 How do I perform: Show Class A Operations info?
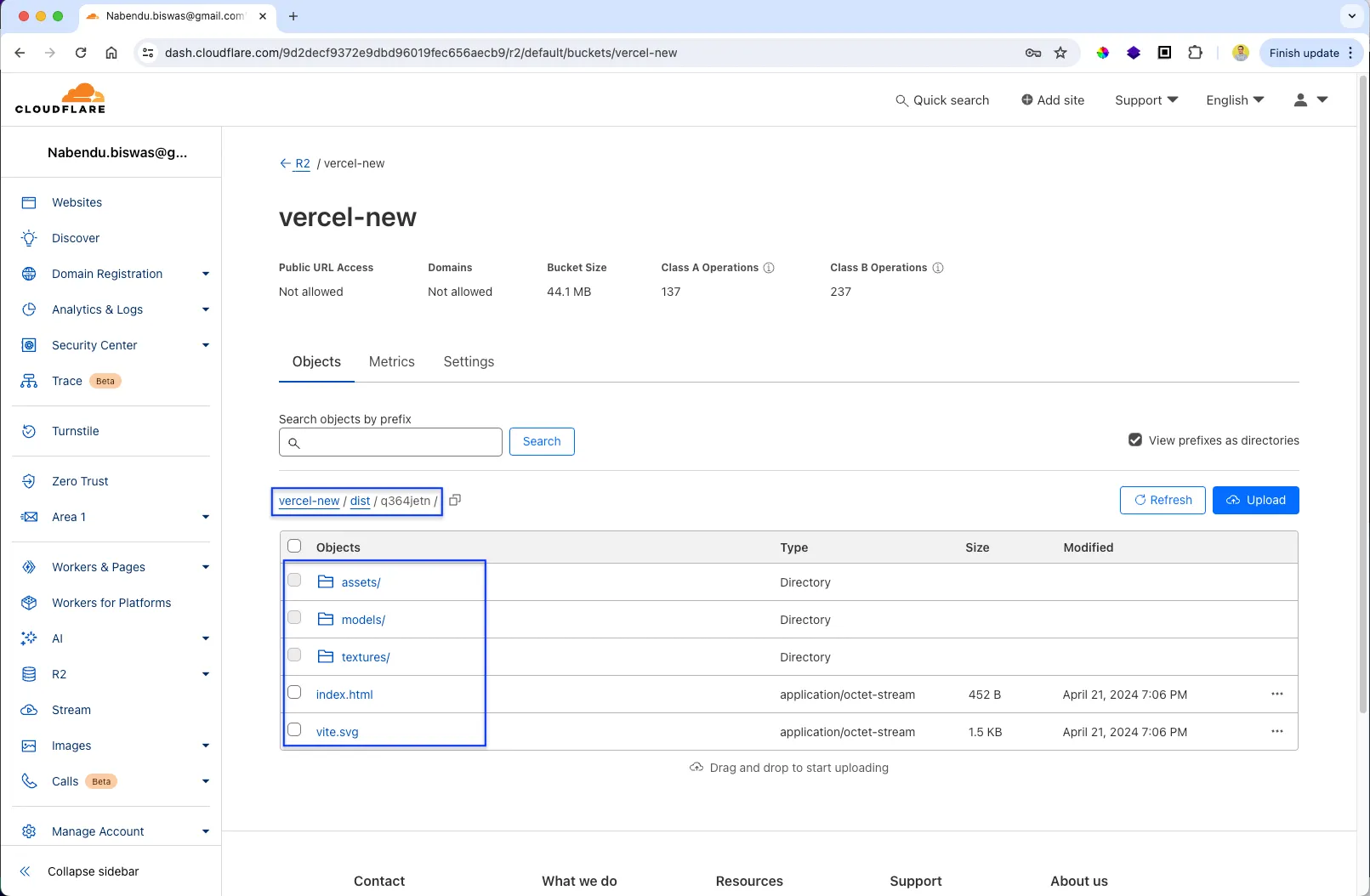click(x=769, y=268)
